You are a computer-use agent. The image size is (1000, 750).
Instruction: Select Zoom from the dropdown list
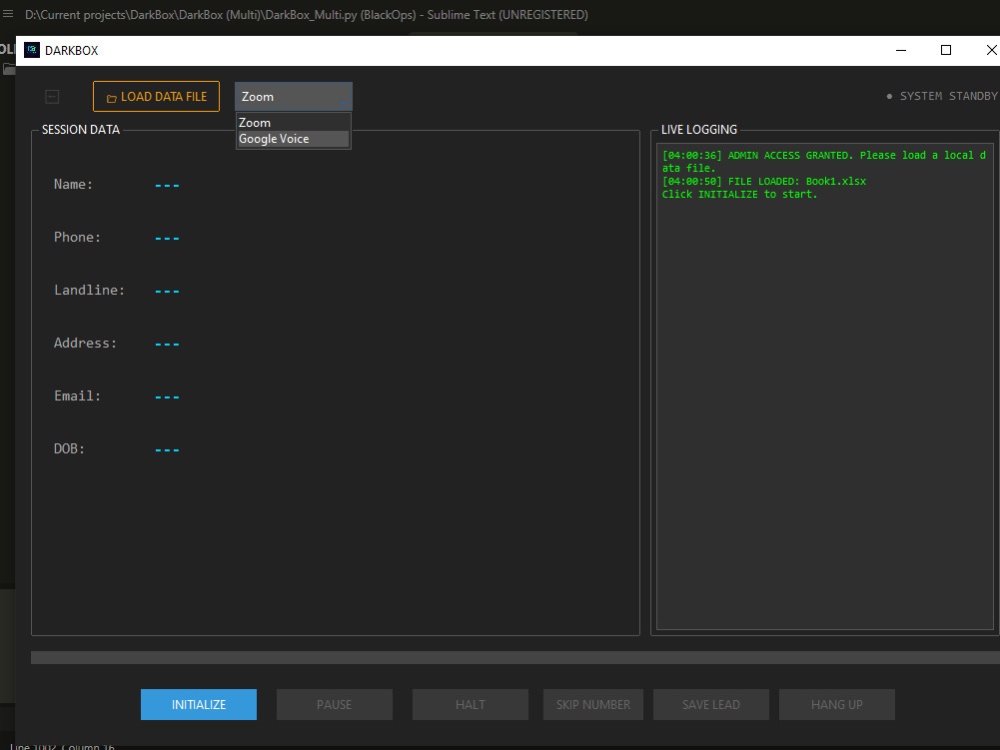coord(293,122)
